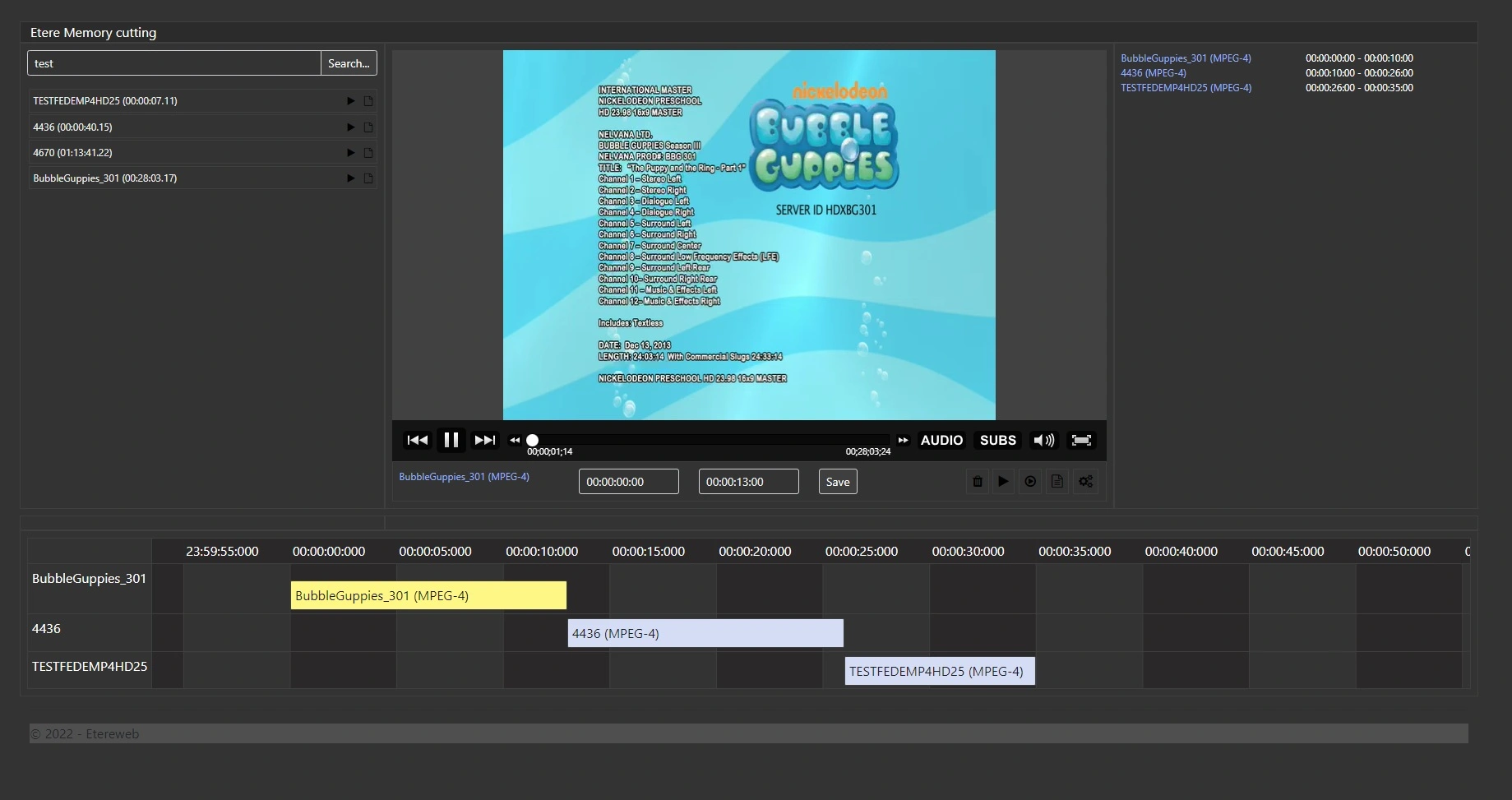
Task: Skip to previous clip in player
Action: coord(418,440)
